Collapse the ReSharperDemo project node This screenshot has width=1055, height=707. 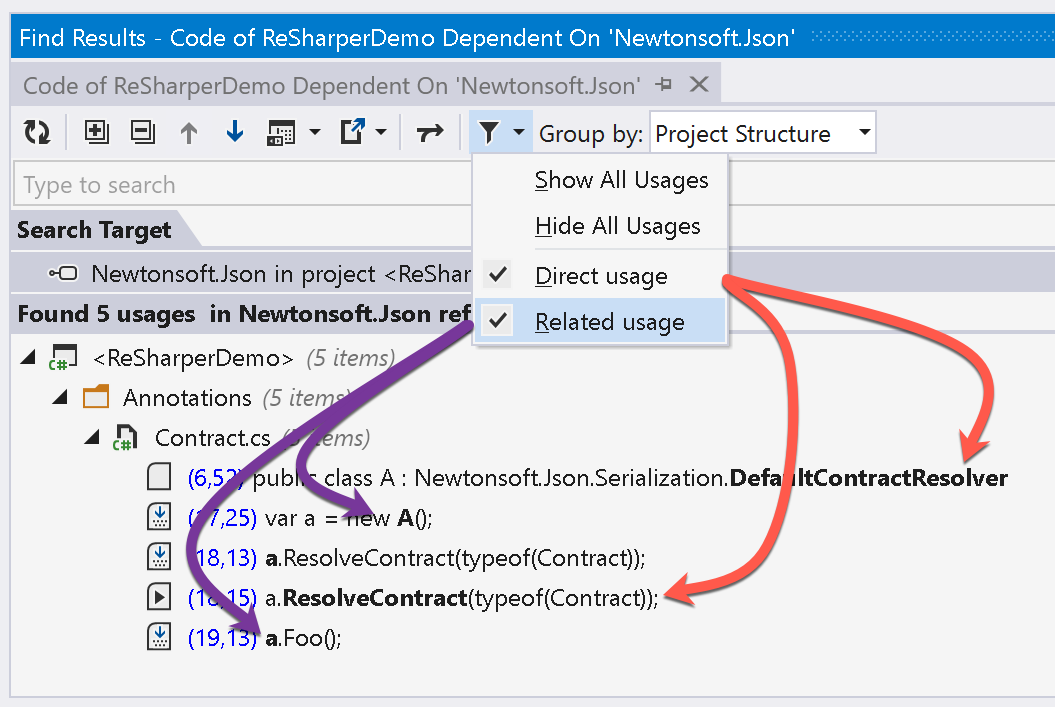pyautogui.click(x=28, y=357)
